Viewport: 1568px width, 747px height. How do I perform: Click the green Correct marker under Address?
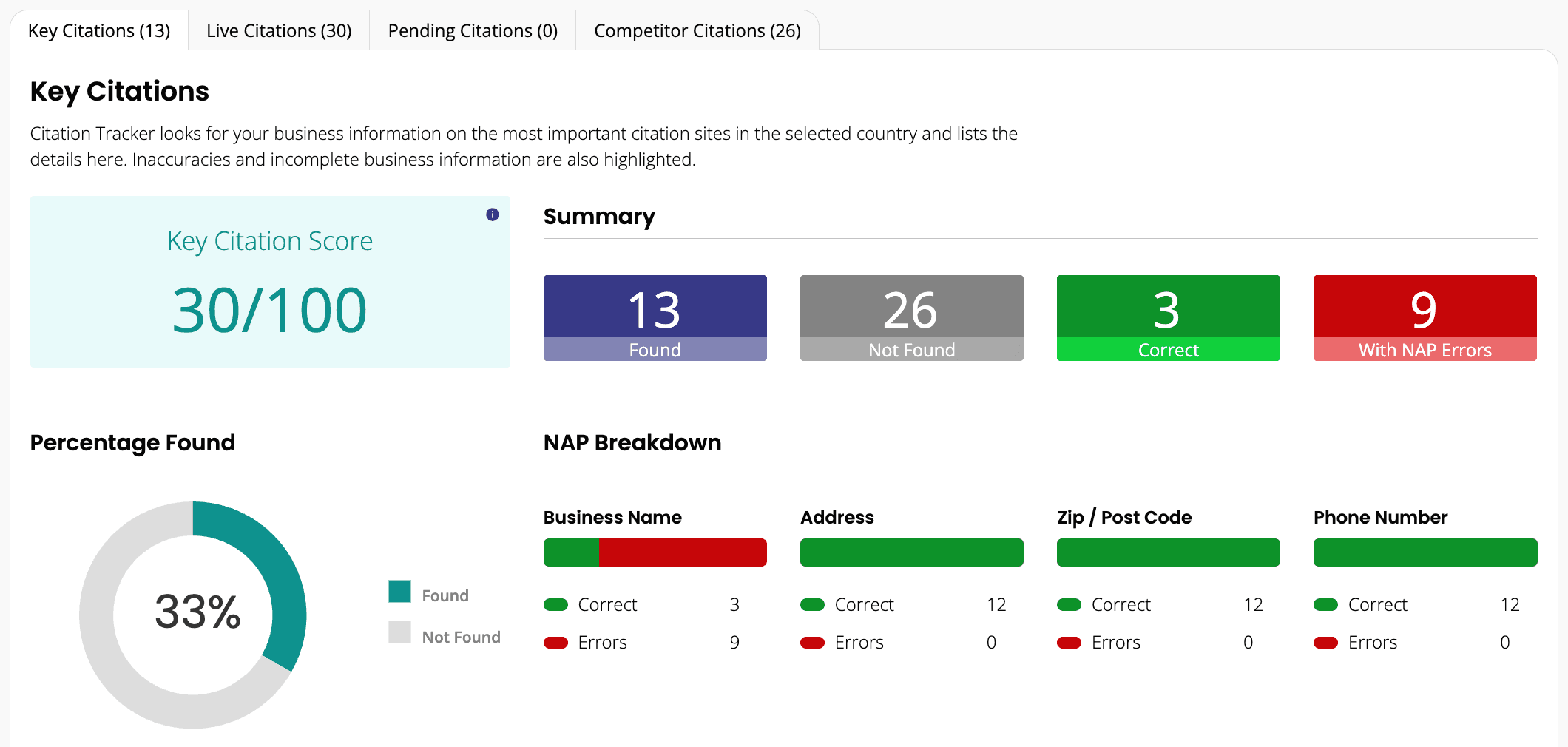[x=812, y=605]
